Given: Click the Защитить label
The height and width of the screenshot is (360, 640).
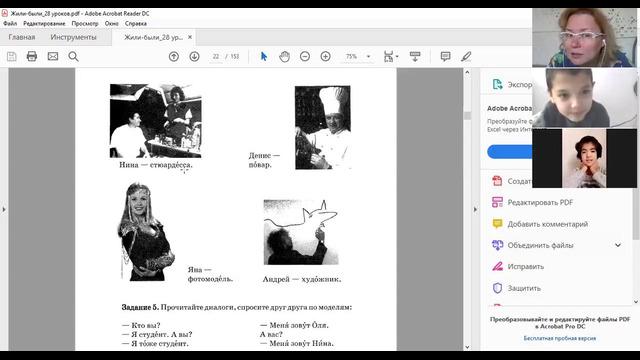Looking at the screenshot, I should (524, 288).
